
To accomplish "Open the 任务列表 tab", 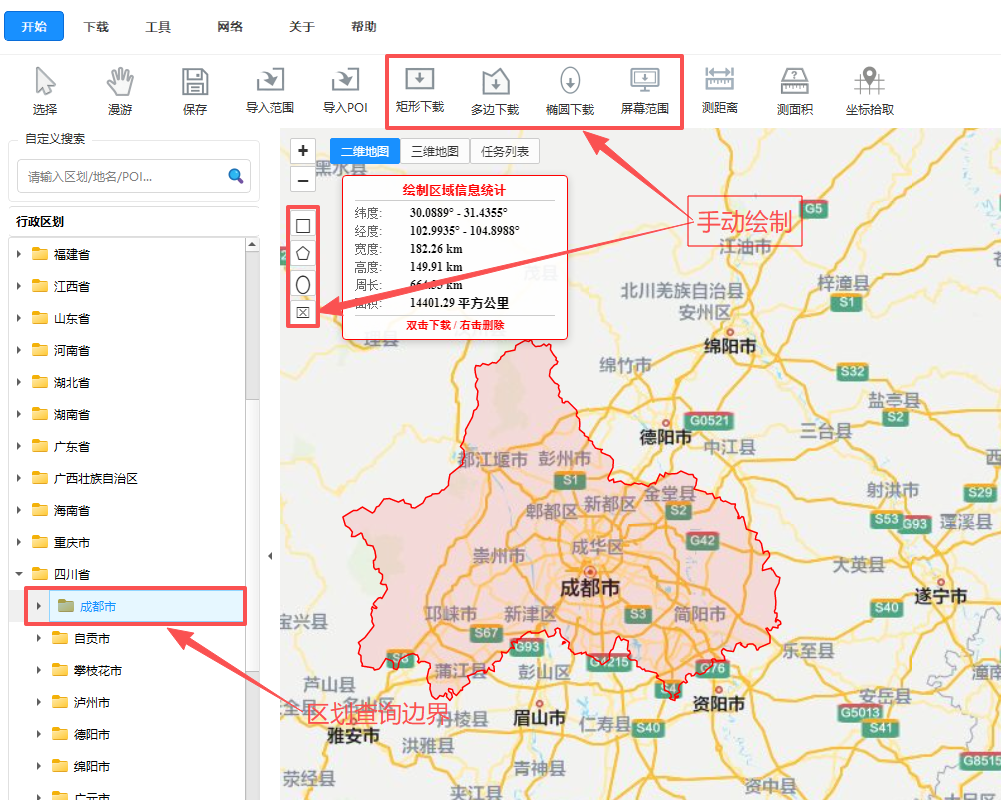I will click(505, 151).
